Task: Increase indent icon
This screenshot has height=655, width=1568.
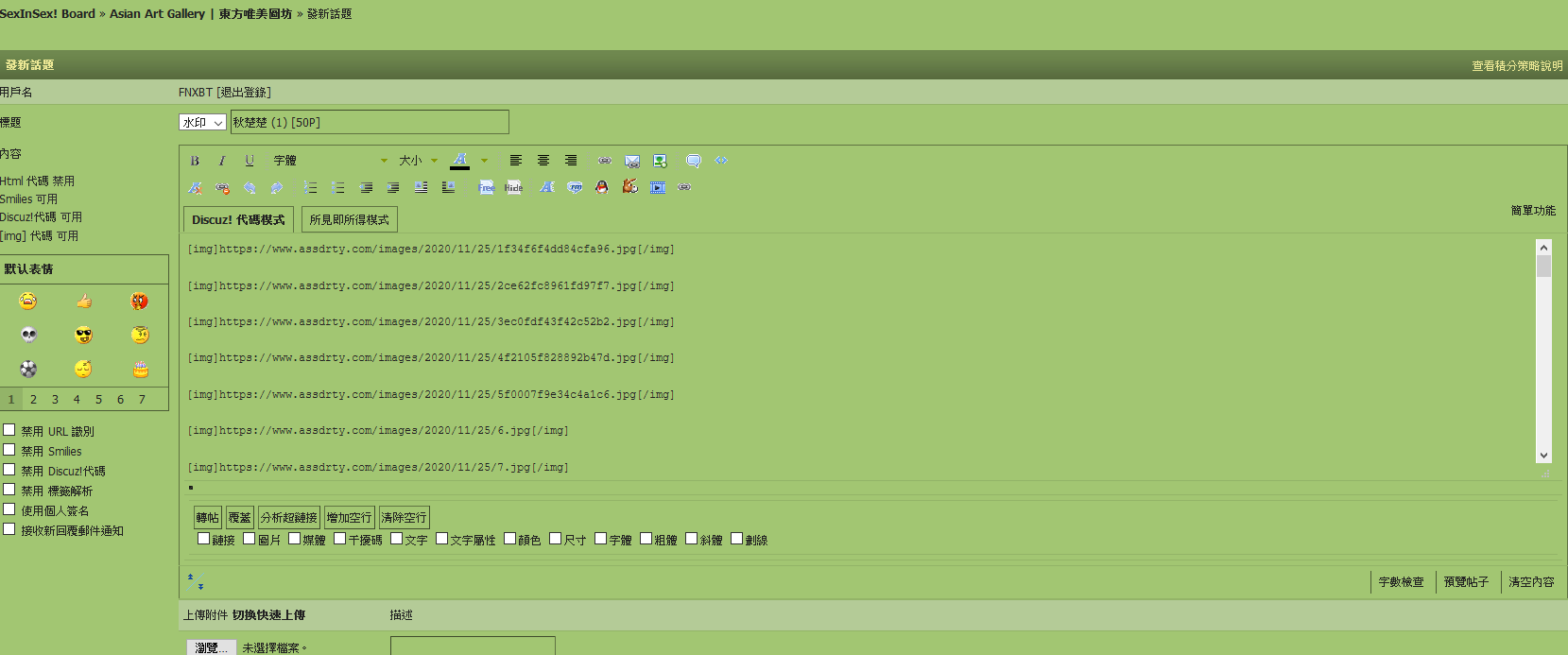Action: [393, 188]
